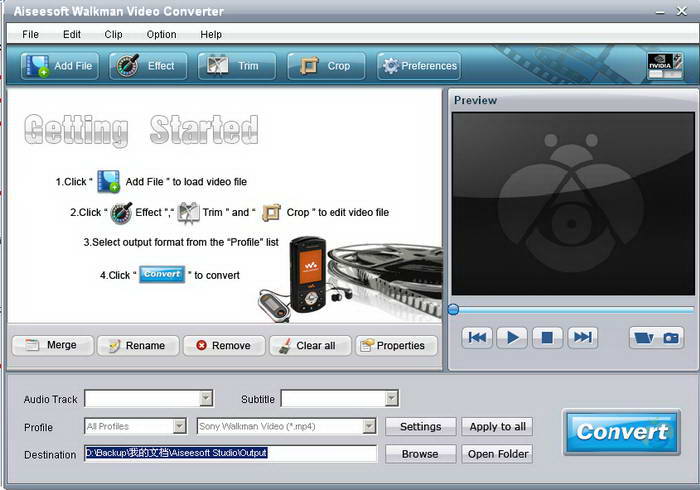The width and height of the screenshot is (700, 490).
Task: Expand the Audio Track dropdown
Action: 206,399
